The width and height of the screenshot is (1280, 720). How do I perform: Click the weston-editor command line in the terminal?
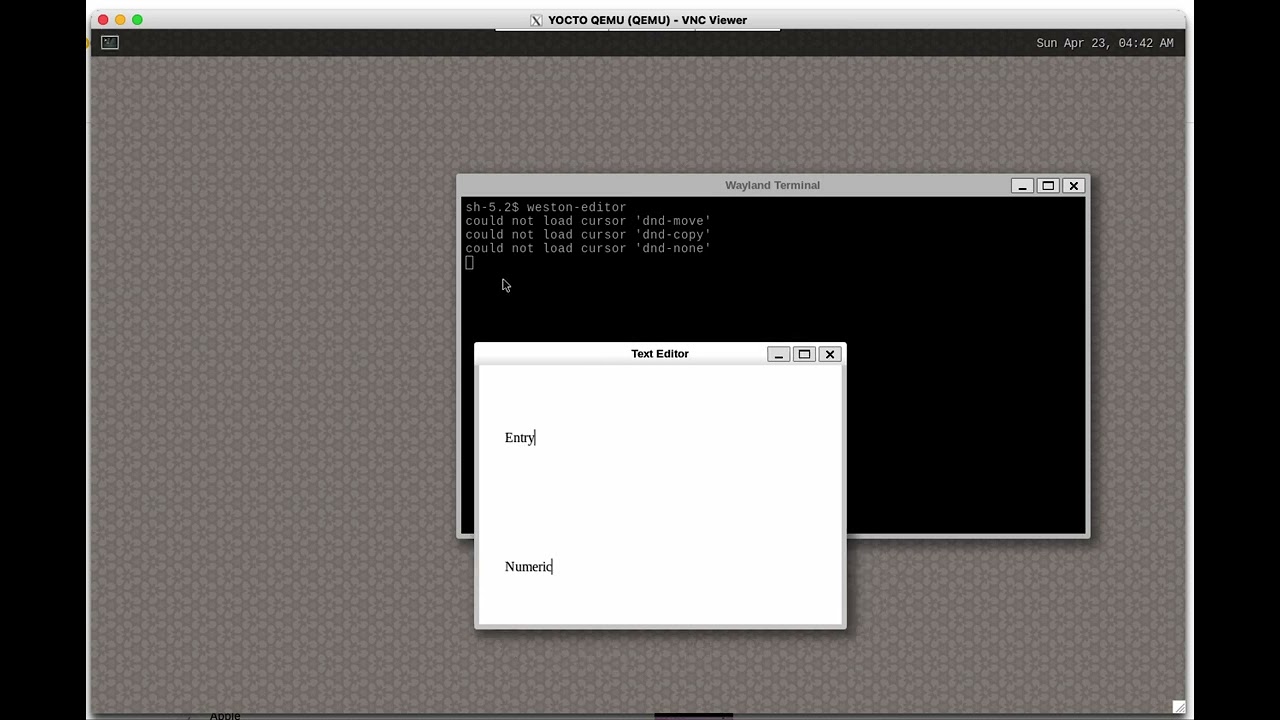(x=546, y=207)
